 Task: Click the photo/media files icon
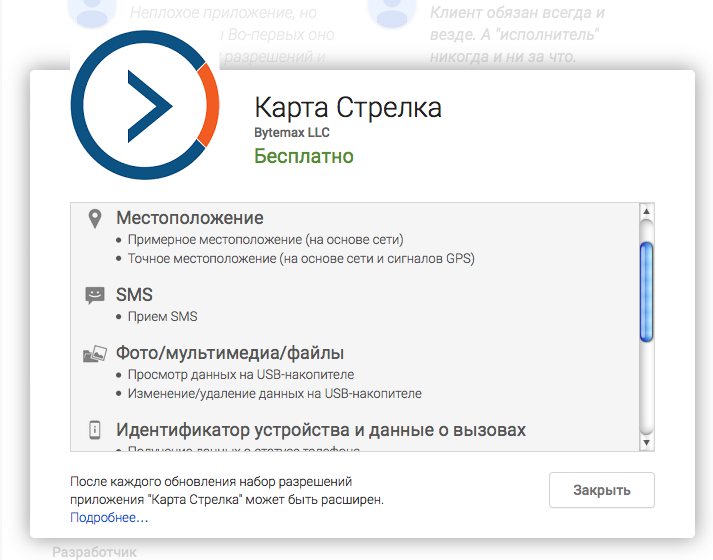(x=95, y=354)
